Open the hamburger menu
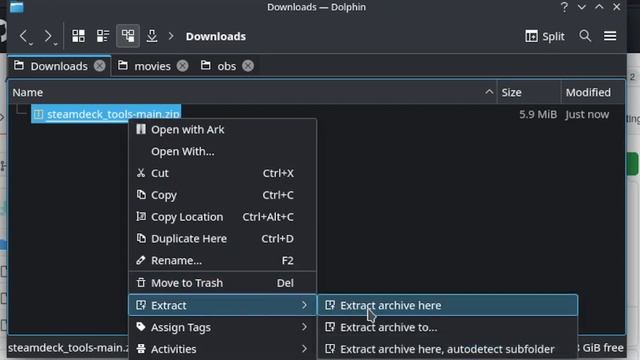 point(610,36)
